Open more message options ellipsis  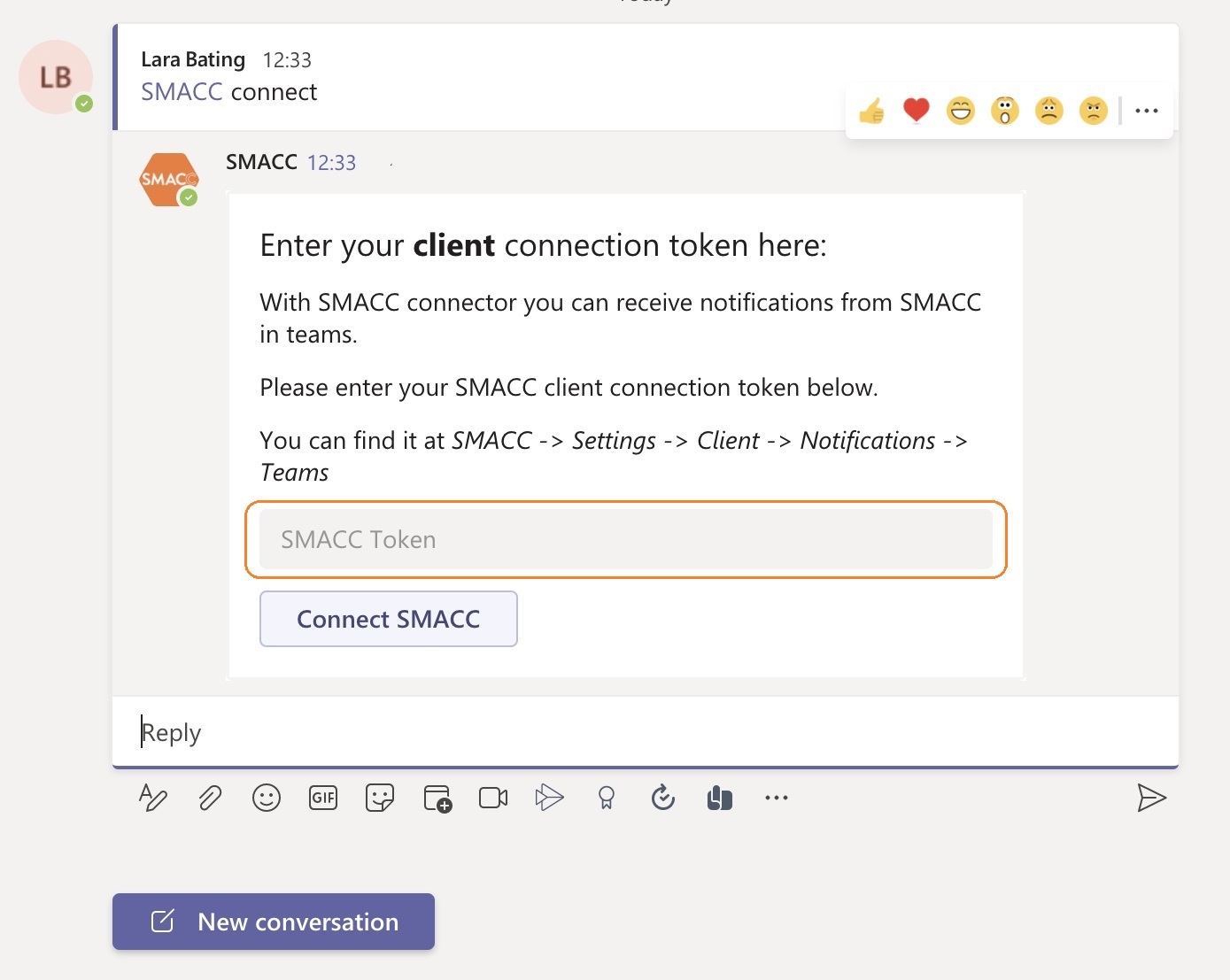tap(1147, 111)
